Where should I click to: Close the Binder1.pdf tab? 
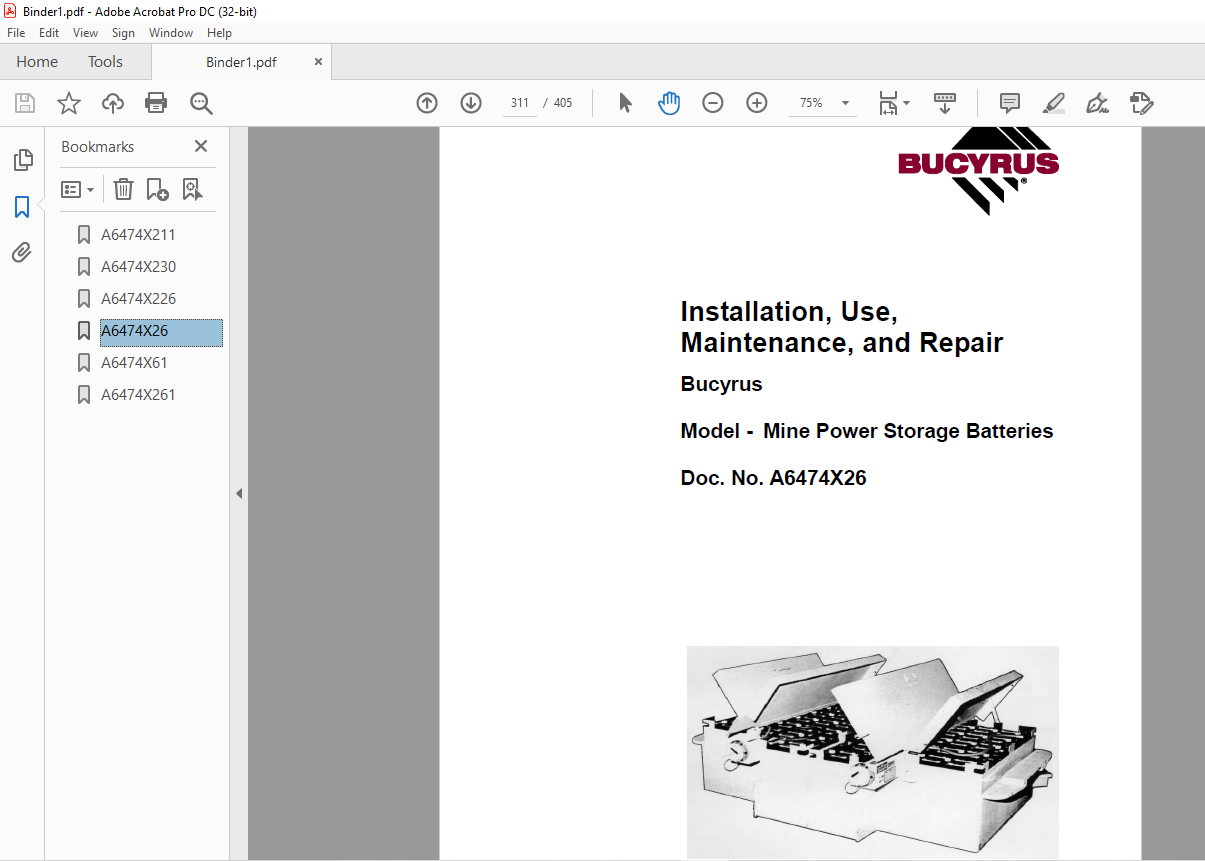click(x=319, y=62)
